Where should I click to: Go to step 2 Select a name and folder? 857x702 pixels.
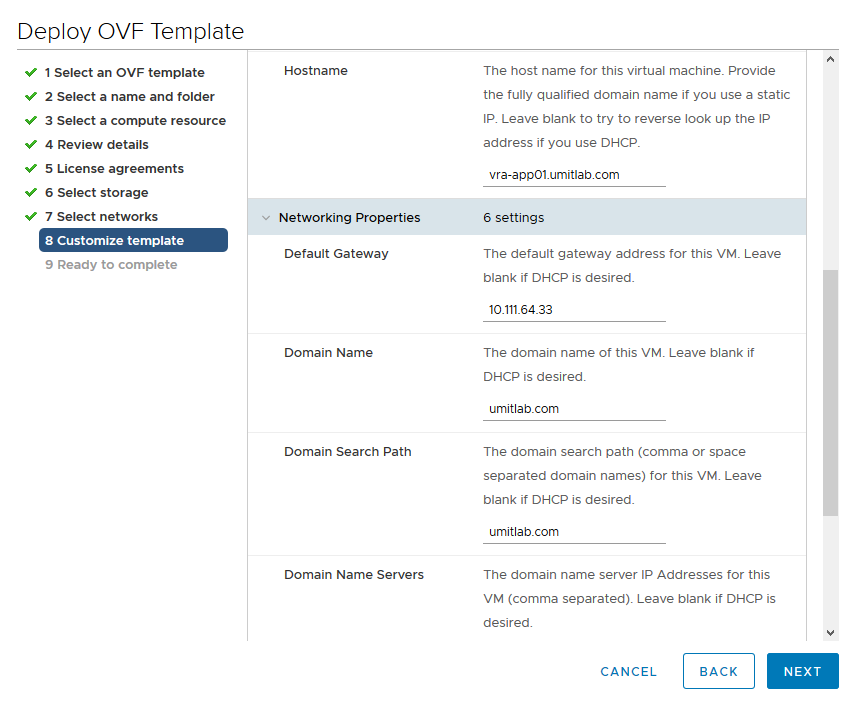(x=129, y=97)
